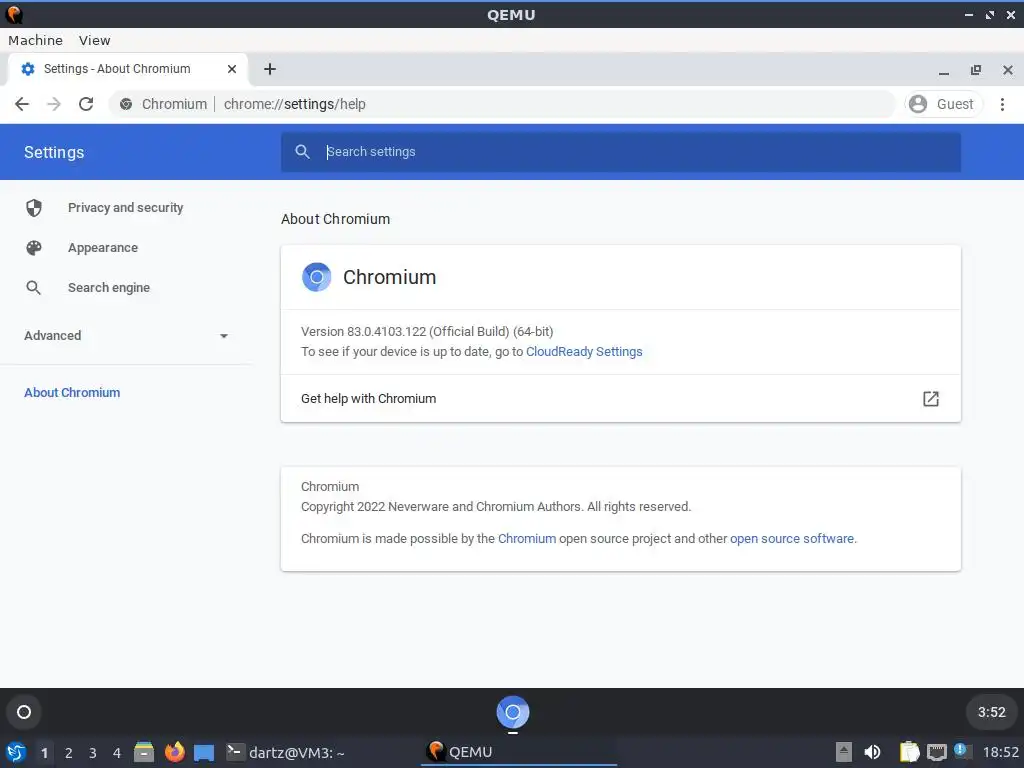Switch to the dartz@VM3 terminal window
The image size is (1024, 768).
click(286, 752)
